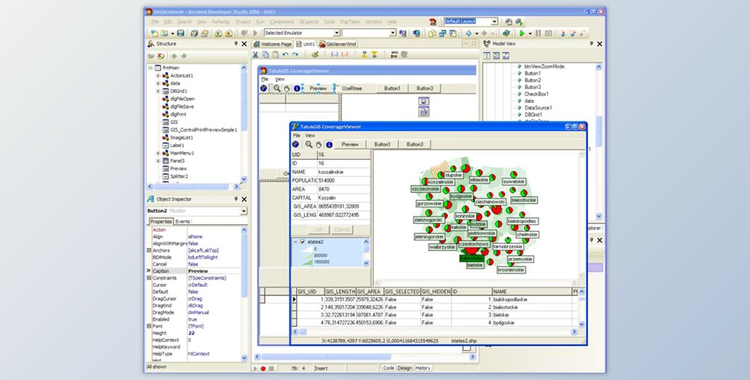Select the dlgFileSave component on the design form

423,101
